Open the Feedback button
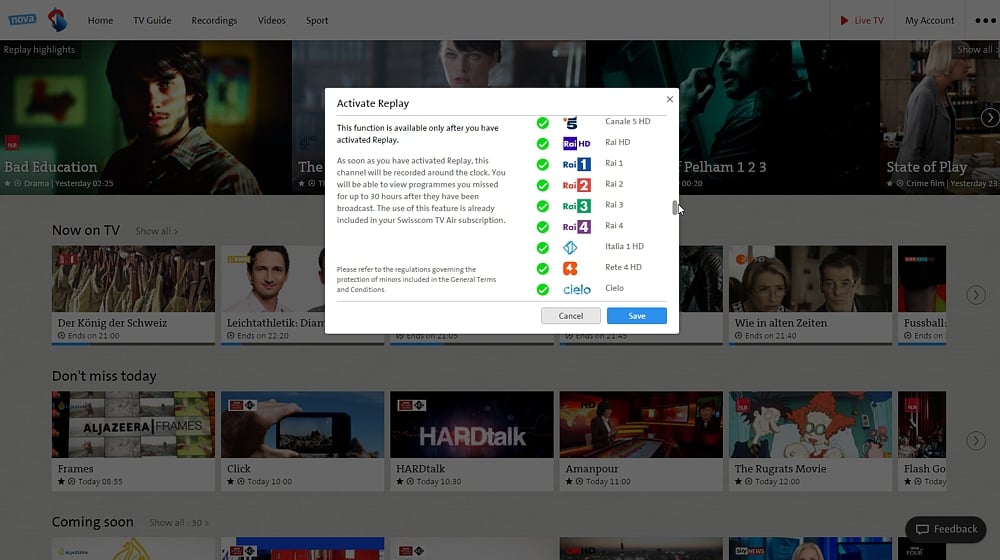The height and width of the screenshot is (560, 1000). (x=946, y=529)
